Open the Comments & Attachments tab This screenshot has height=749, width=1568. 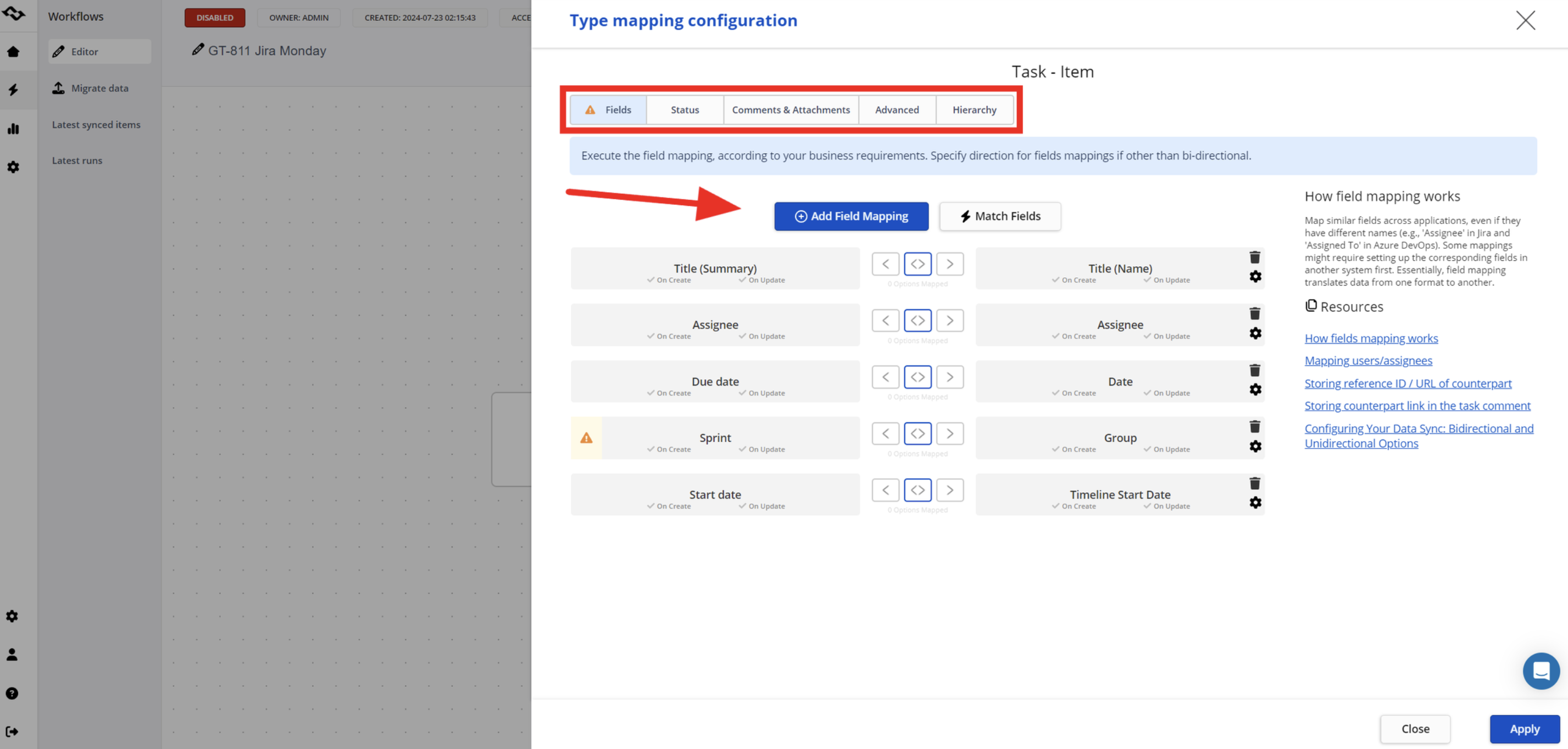click(x=791, y=109)
